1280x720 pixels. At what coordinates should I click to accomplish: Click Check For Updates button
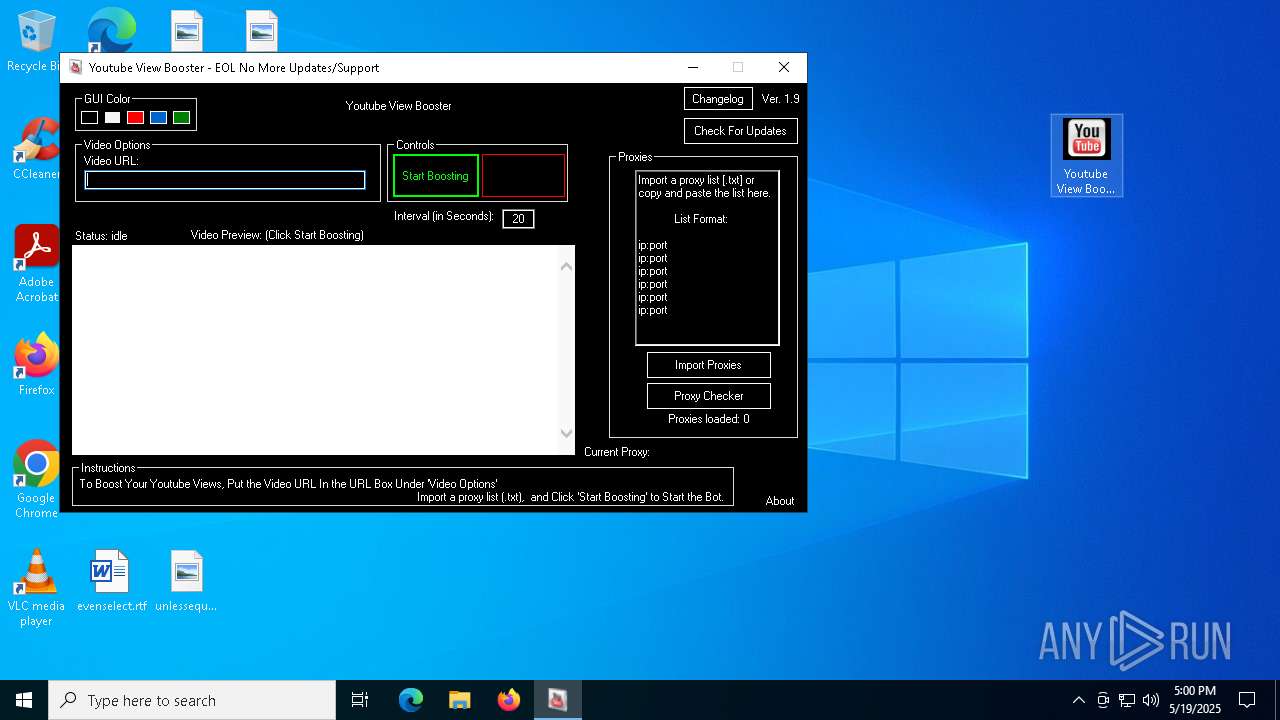pos(740,131)
